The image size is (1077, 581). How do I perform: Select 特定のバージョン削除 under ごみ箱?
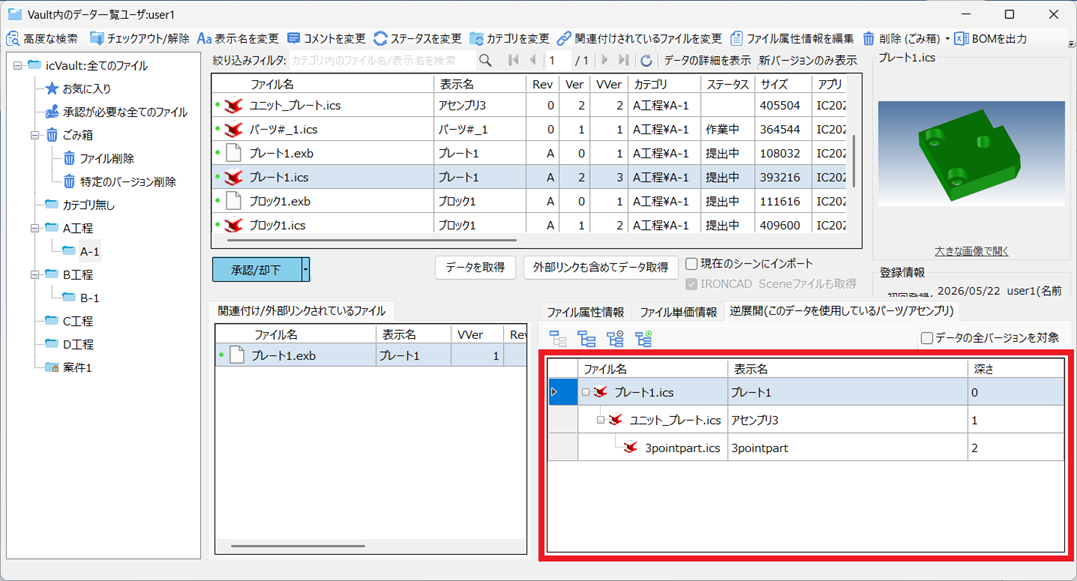click(x=120, y=182)
